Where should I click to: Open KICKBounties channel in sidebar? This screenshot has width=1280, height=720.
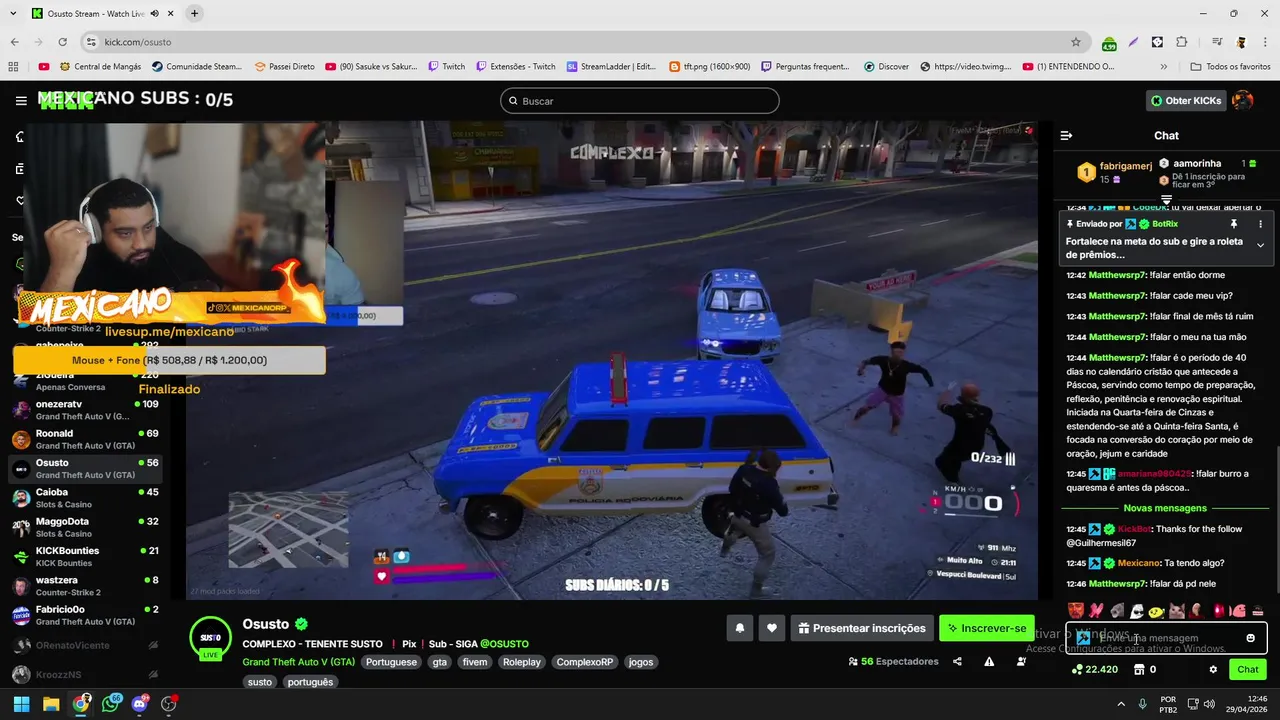pos(86,556)
